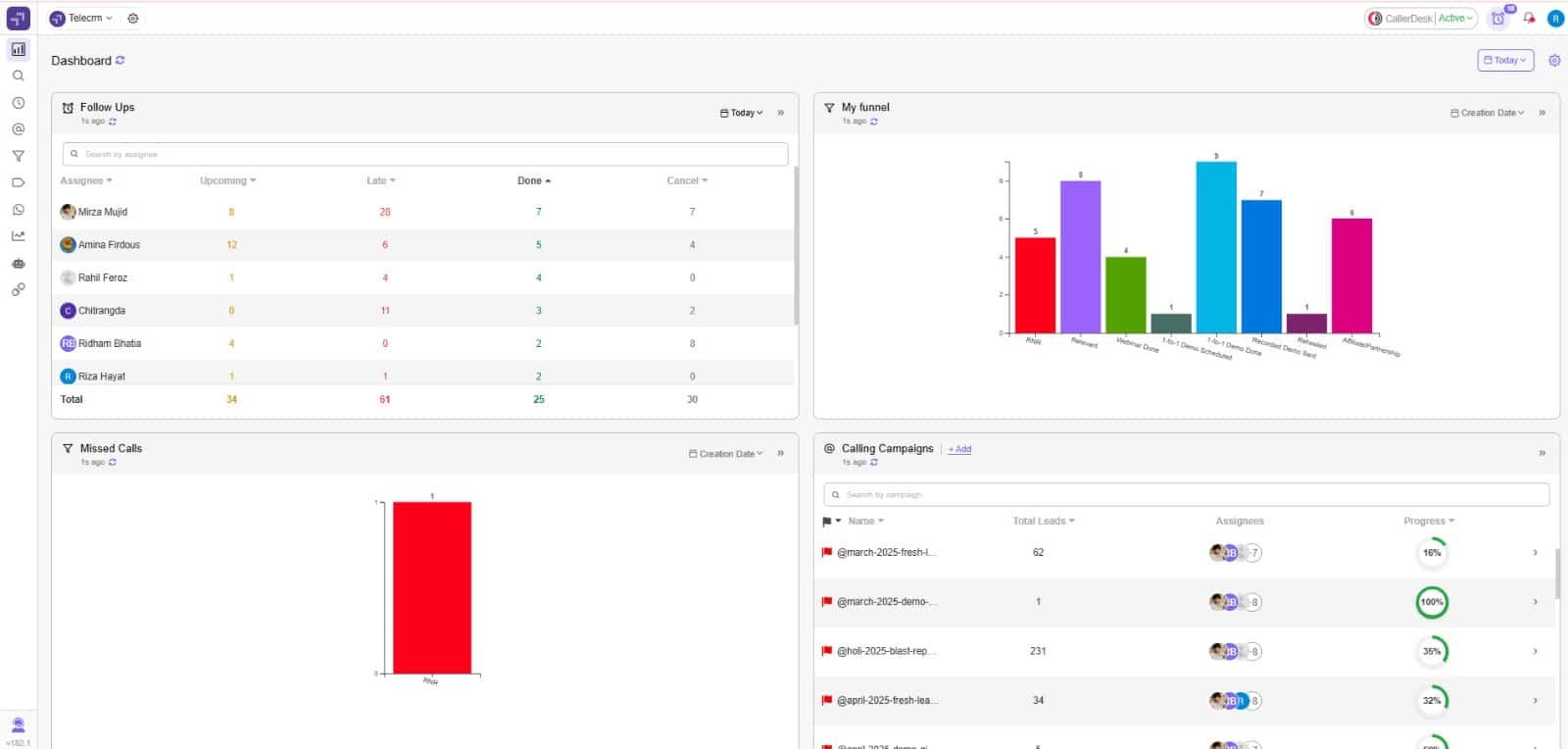Open the bot automation icon in sidebar
The width and height of the screenshot is (1568, 749).
[x=18, y=263]
